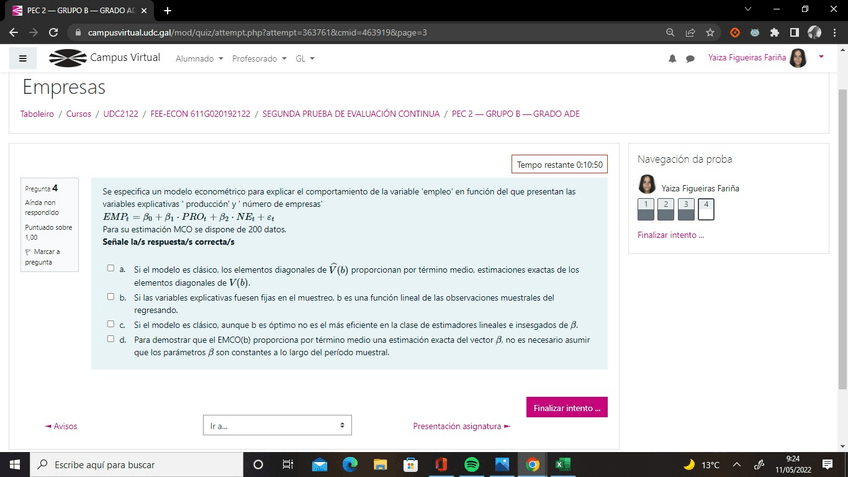The image size is (848, 477).
Task: Check answer option c
Action: [110, 324]
